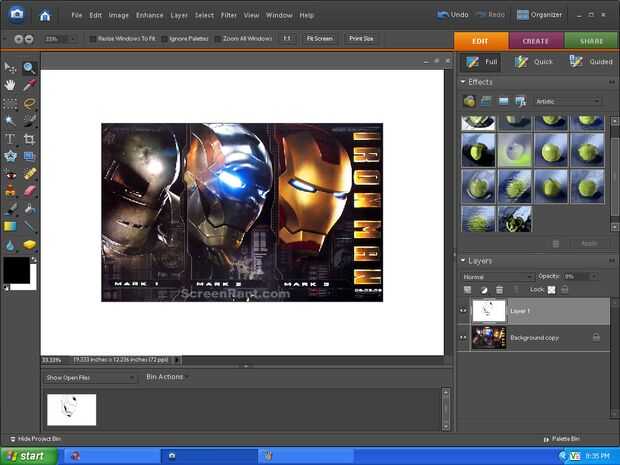This screenshot has width=620, height=465.
Task: Click the Fit Screen button
Action: click(319, 39)
